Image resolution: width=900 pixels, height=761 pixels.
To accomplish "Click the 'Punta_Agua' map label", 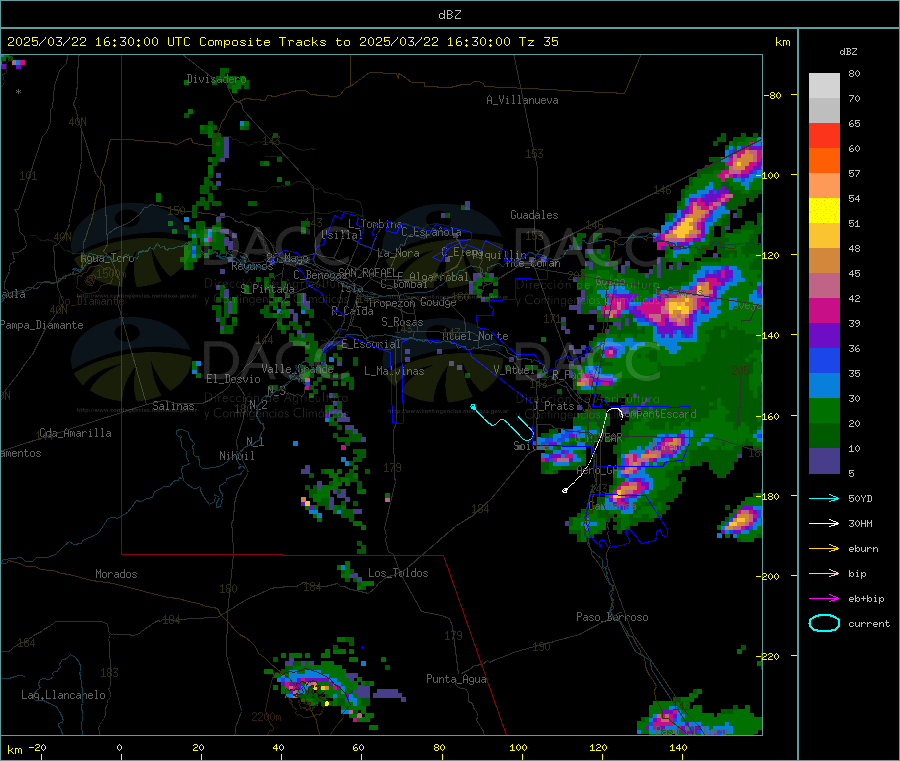I will click(x=456, y=679).
